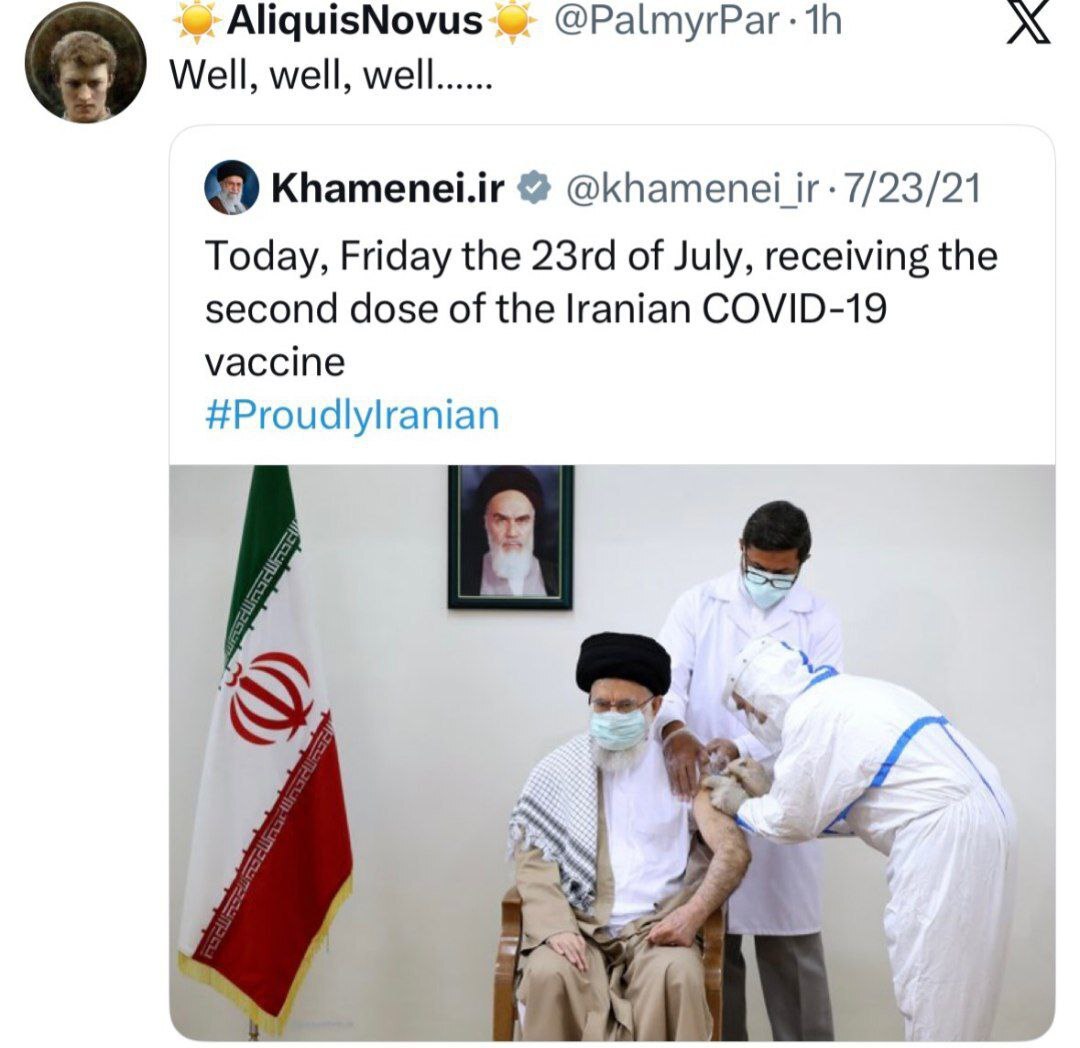Open the Khamenei.ir avatar in quoted post
The image size is (1080, 1048).
pyautogui.click(x=231, y=187)
